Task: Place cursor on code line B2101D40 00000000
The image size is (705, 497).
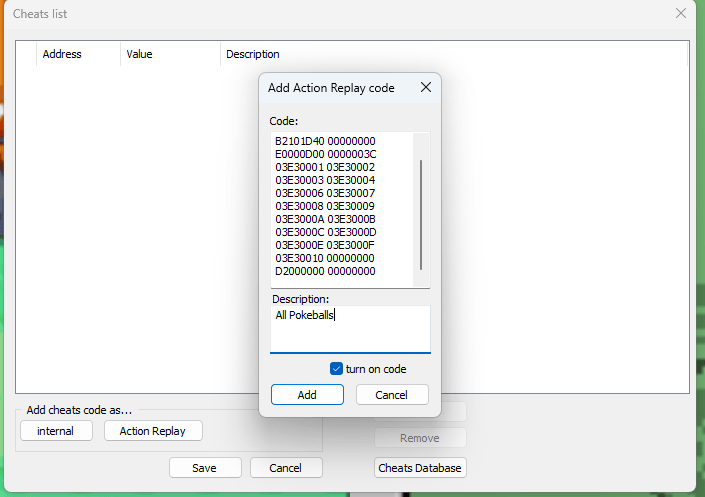Action: pyautogui.click(x=325, y=141)
